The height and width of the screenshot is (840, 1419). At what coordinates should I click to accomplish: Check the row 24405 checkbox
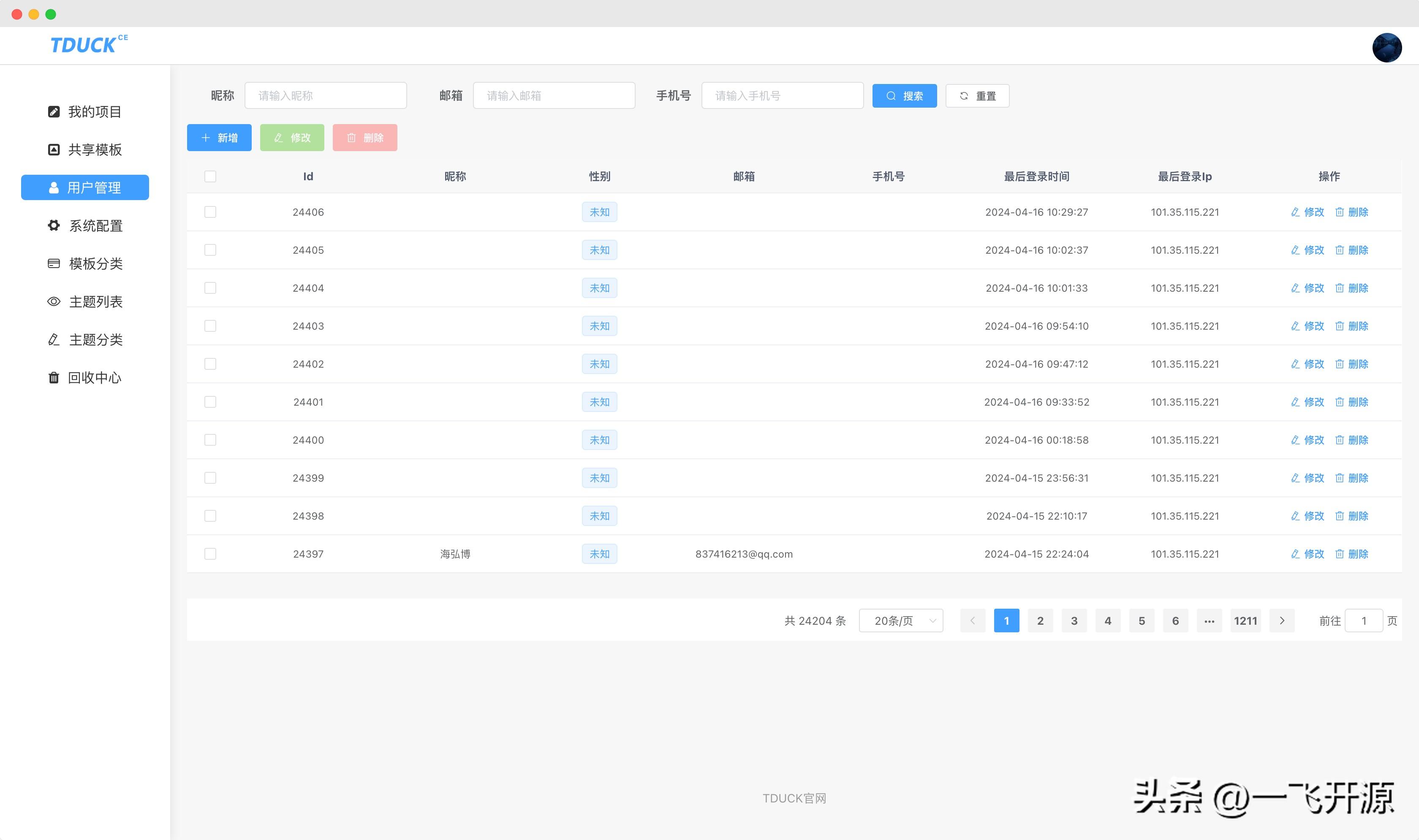point(210,249)
